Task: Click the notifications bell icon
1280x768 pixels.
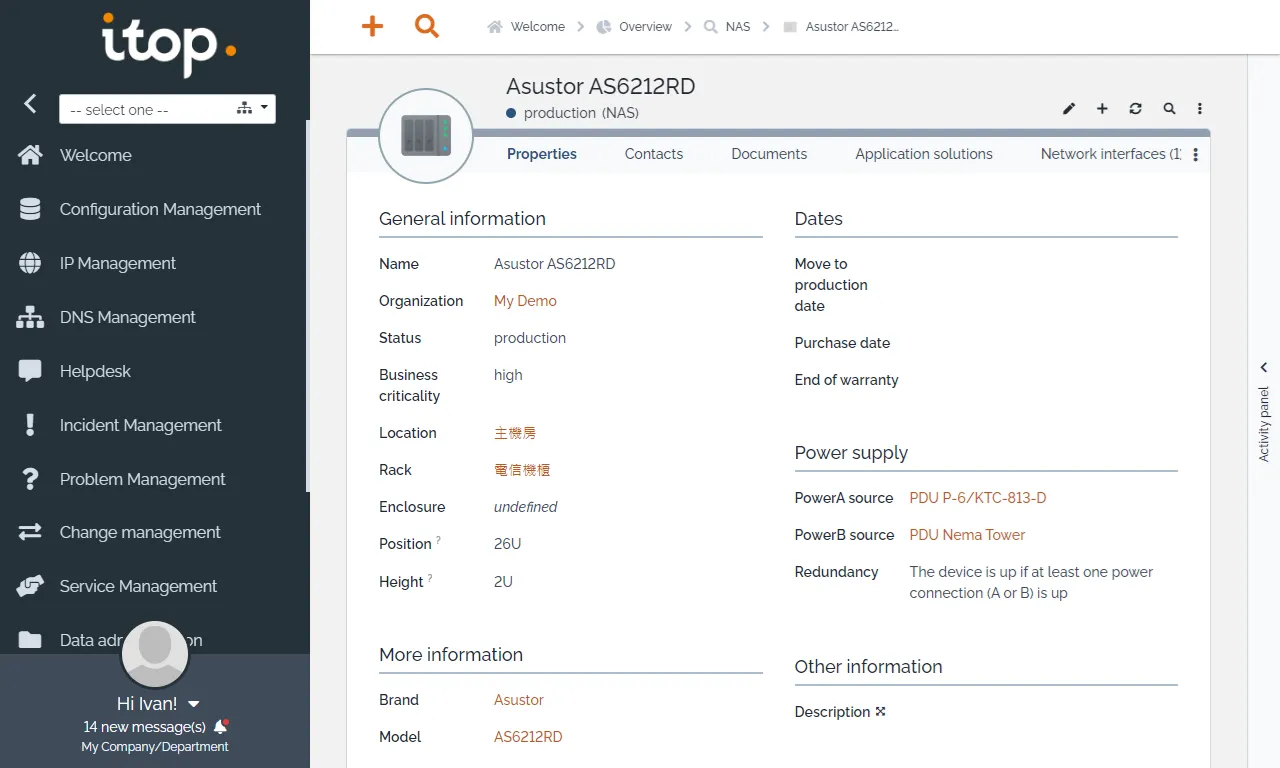Action: click(x=221, y=727)
